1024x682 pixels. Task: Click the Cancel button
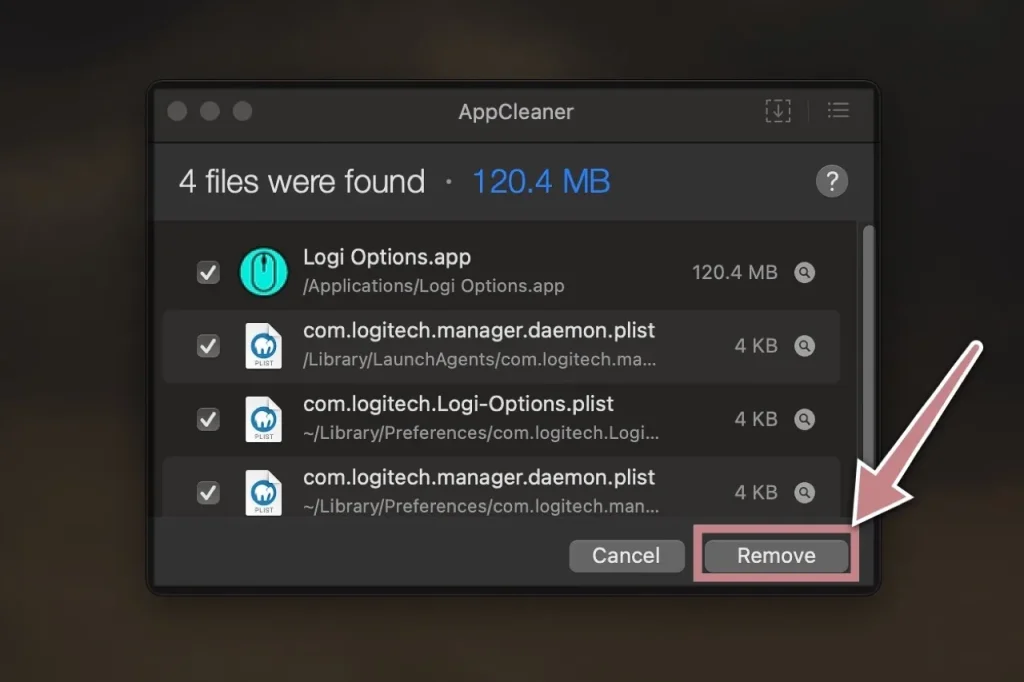point(626,555)
